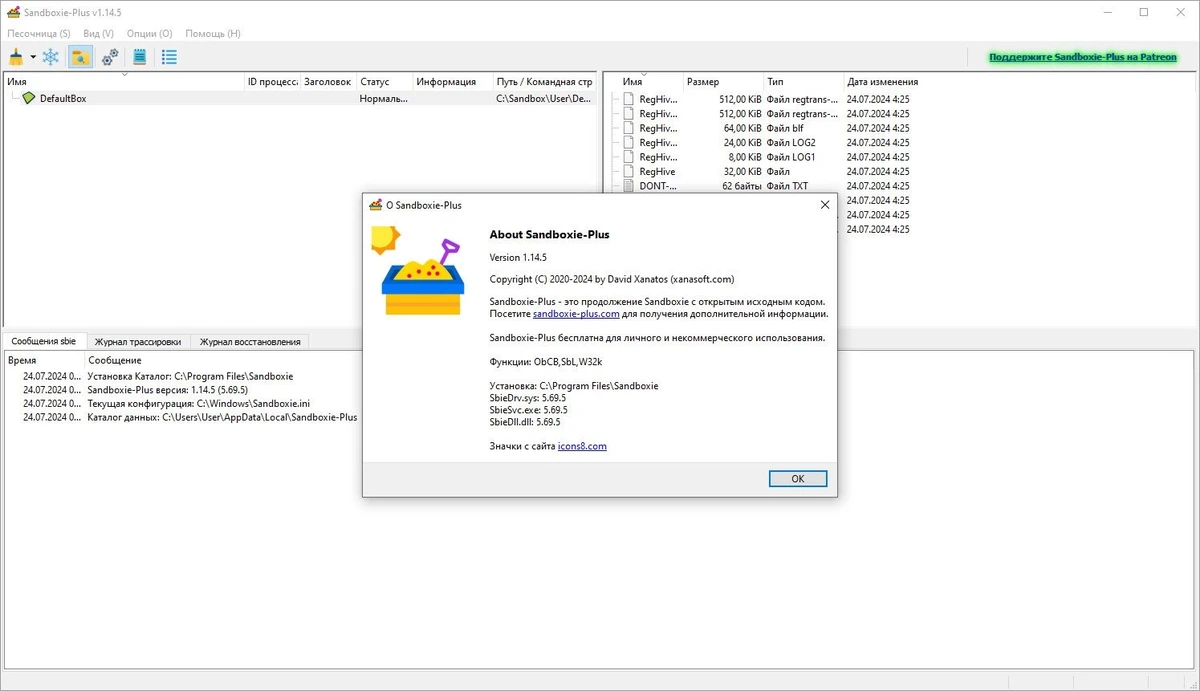
Task: Open settings via the double gears icon
Action: tap(110, 57)
